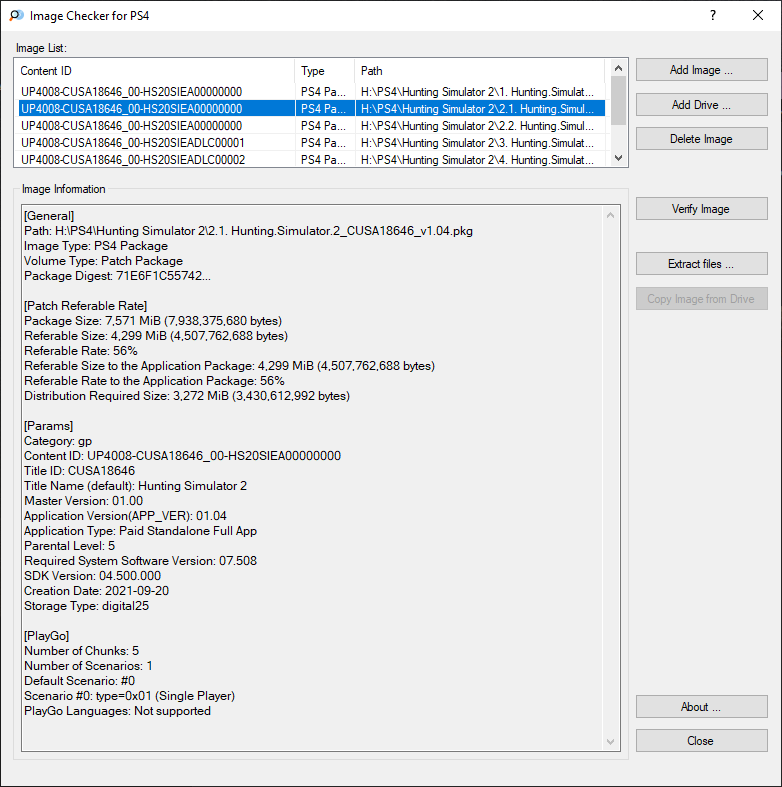Click the image list scroll up arrow
This screenshot has height=787, width=782.
pos(618,68)
